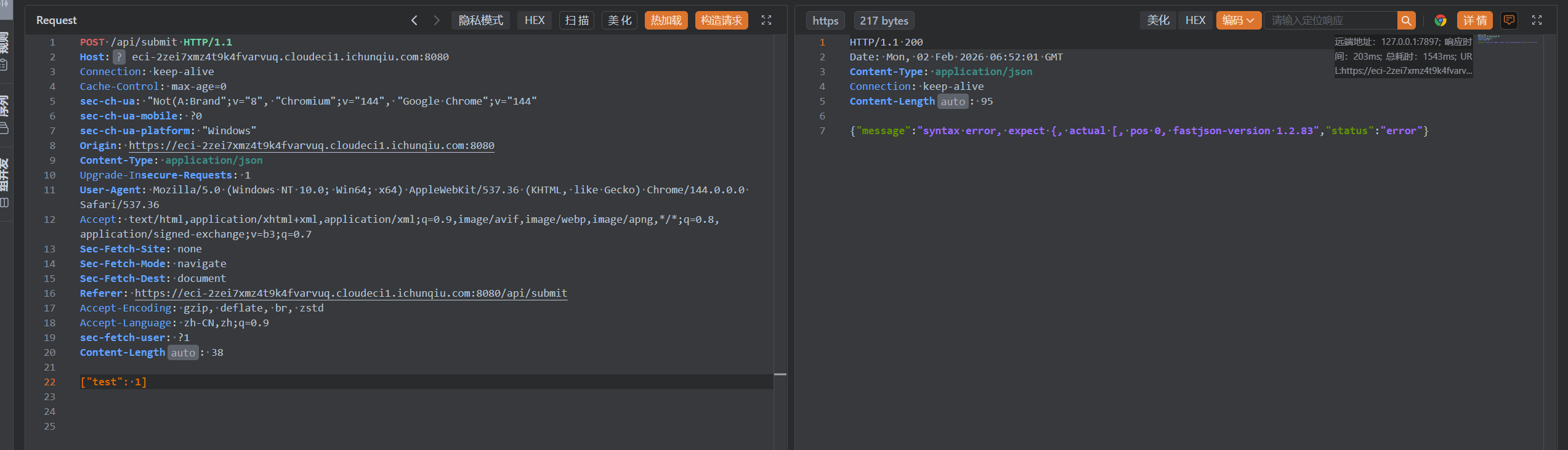
Task: Click the sec-ch-ua-platform header line
Action: [x=168, y=131]
